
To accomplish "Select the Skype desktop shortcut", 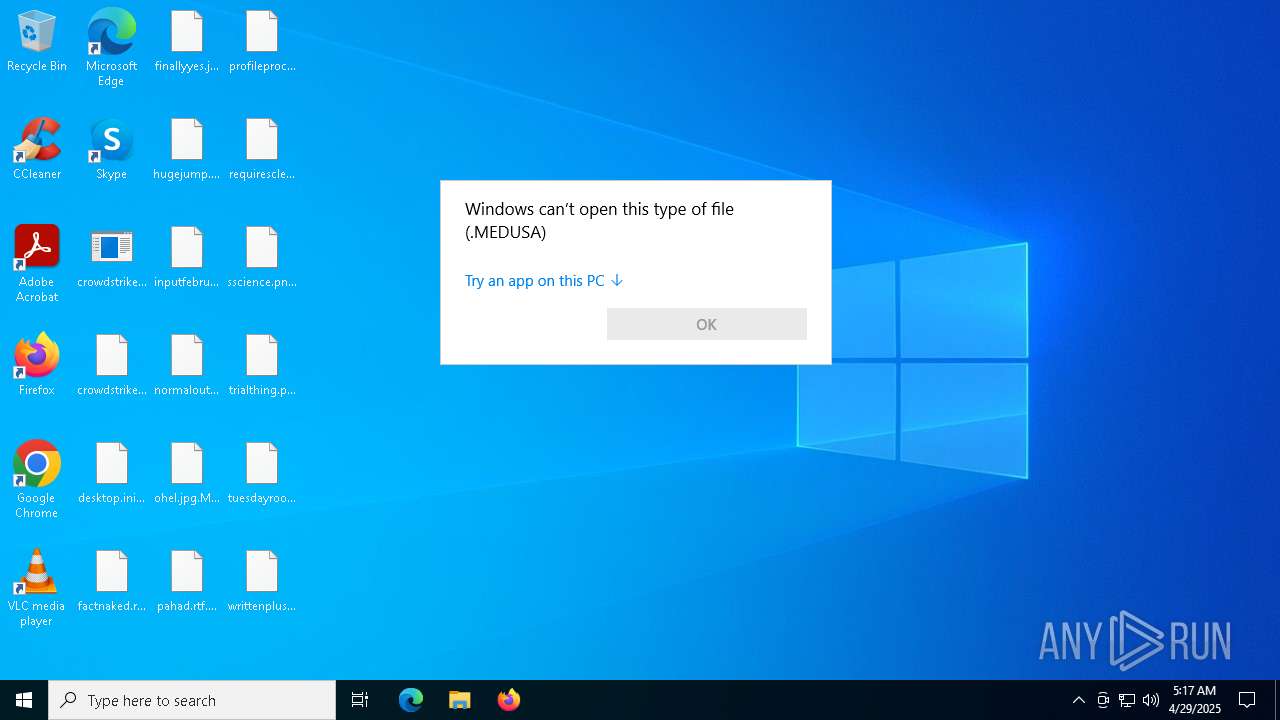I will tap(111, 150).
